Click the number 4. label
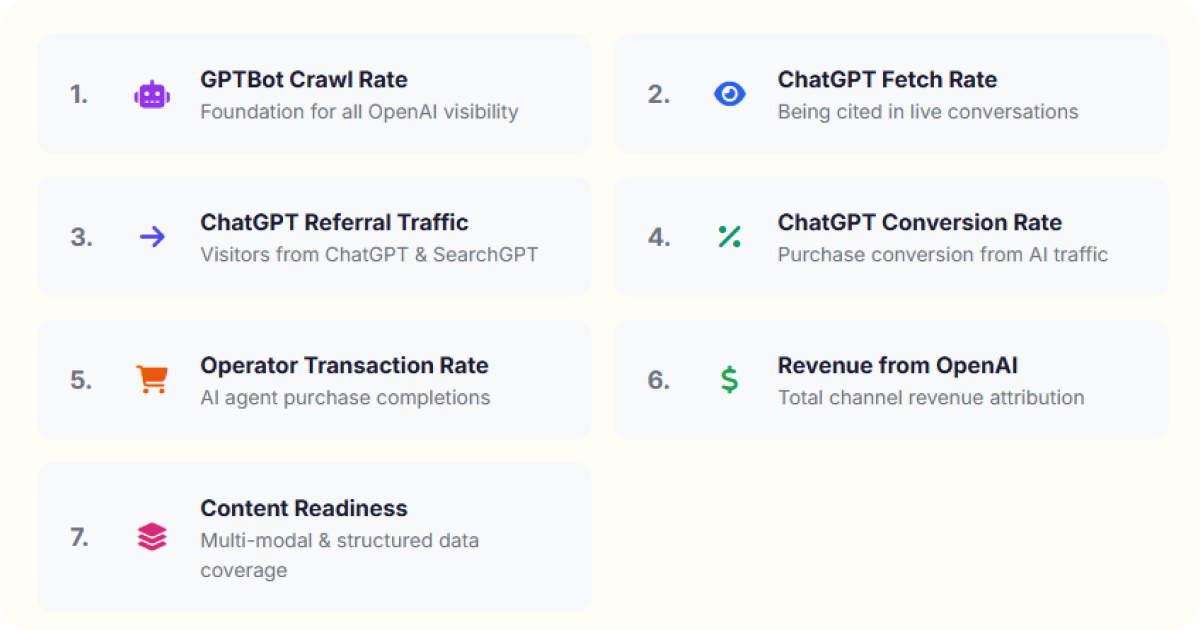This screenshot has height=630, width=1200. point(658,238)
